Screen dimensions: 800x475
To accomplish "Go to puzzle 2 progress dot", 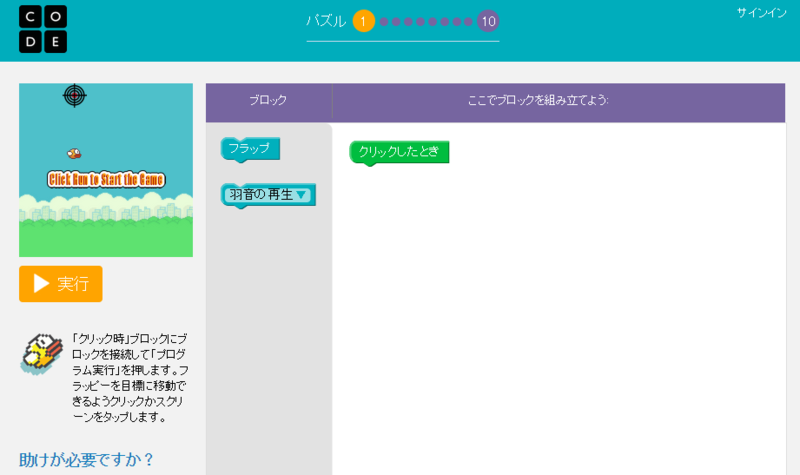I will click(x=384, y=21).
